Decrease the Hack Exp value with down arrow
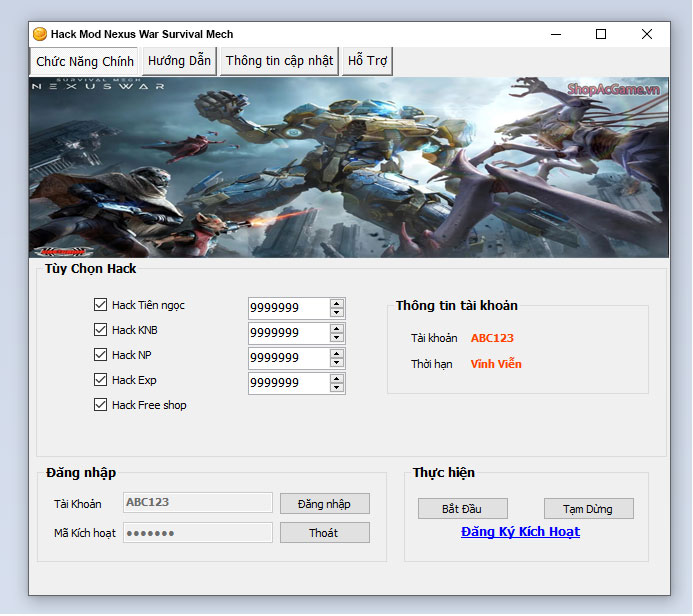Viewport: 693px width, 616px height. click(337, 388)
